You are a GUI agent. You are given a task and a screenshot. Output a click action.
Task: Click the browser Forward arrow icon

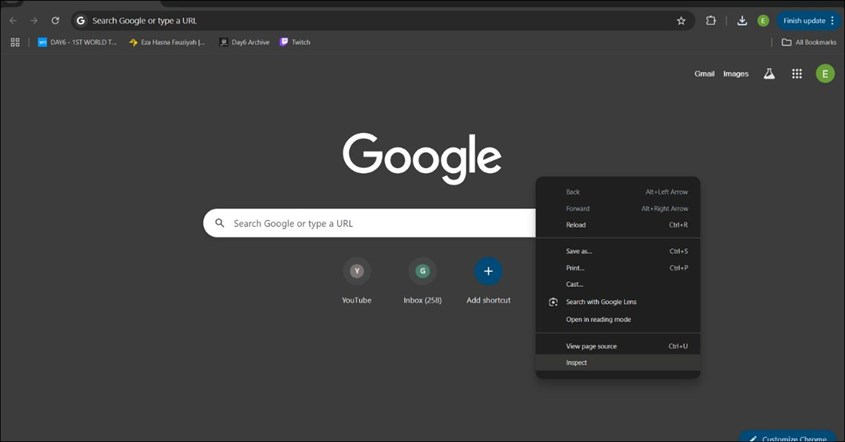click(34, 20)
